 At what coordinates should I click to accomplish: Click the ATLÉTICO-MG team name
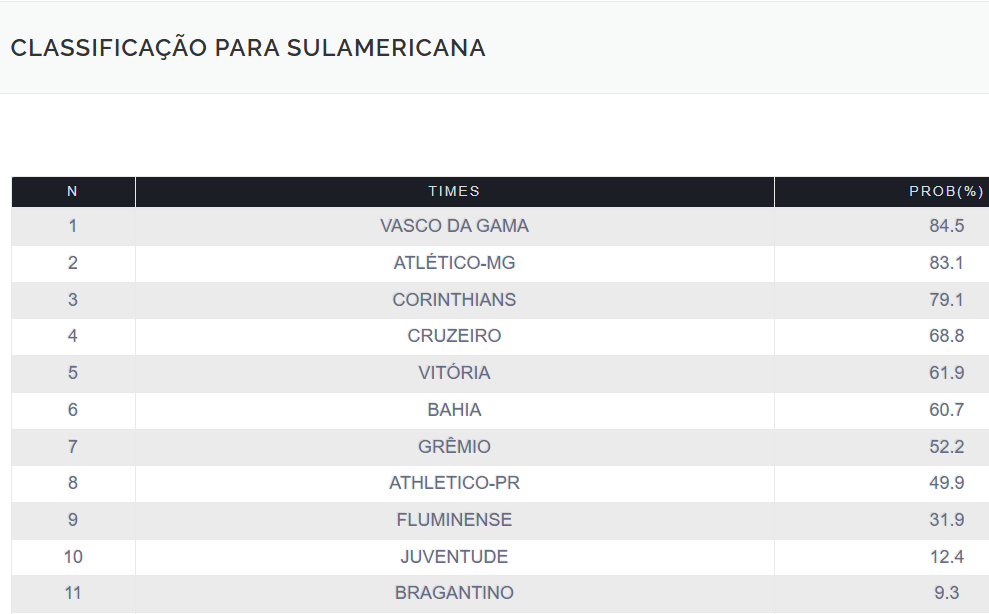coord(454,263)
